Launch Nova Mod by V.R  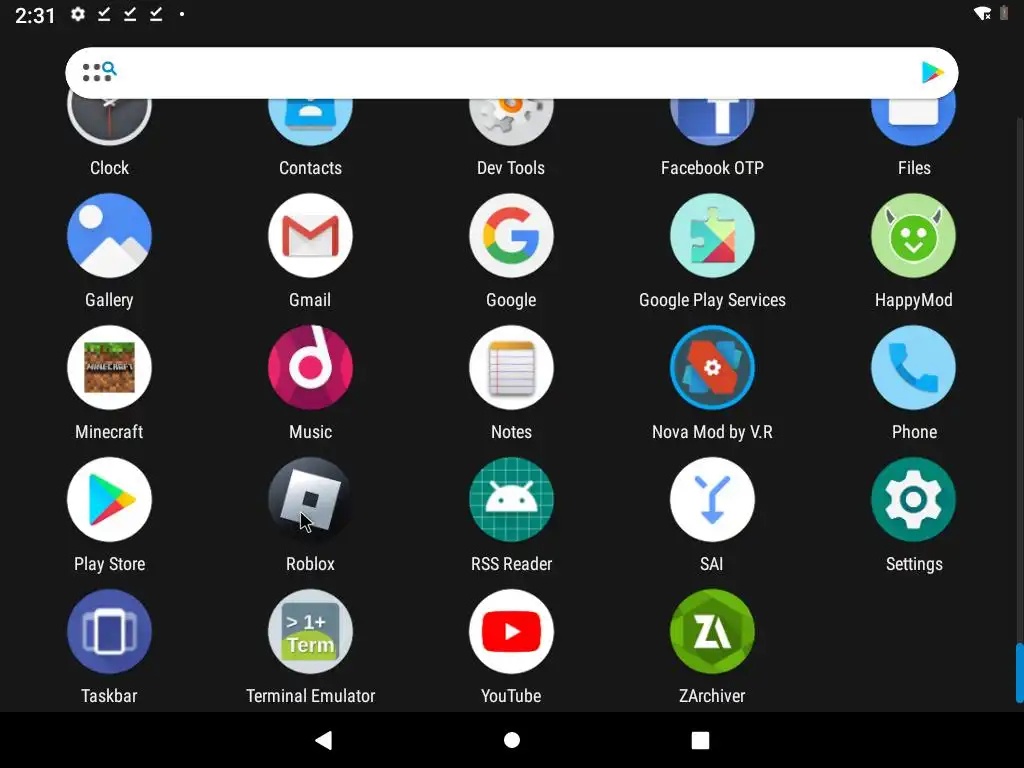point(712,368)
